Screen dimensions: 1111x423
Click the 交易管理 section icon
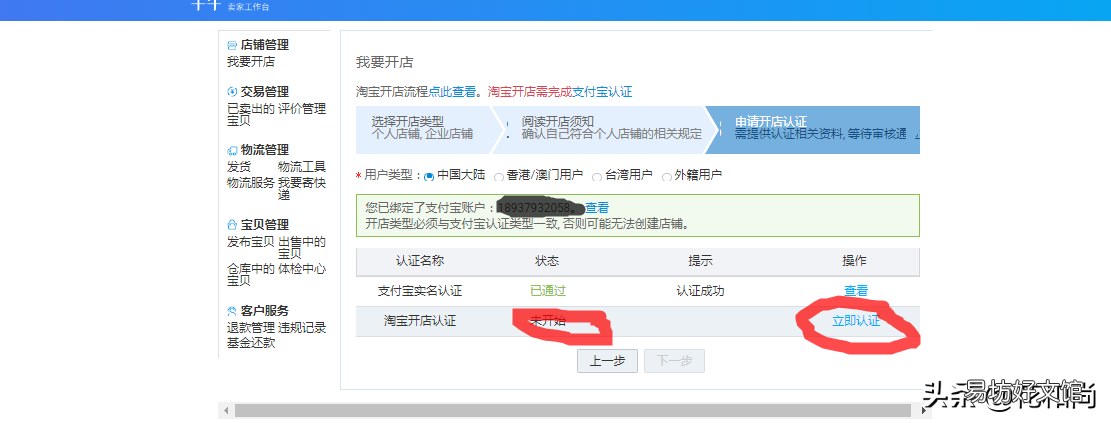[232, 91]
